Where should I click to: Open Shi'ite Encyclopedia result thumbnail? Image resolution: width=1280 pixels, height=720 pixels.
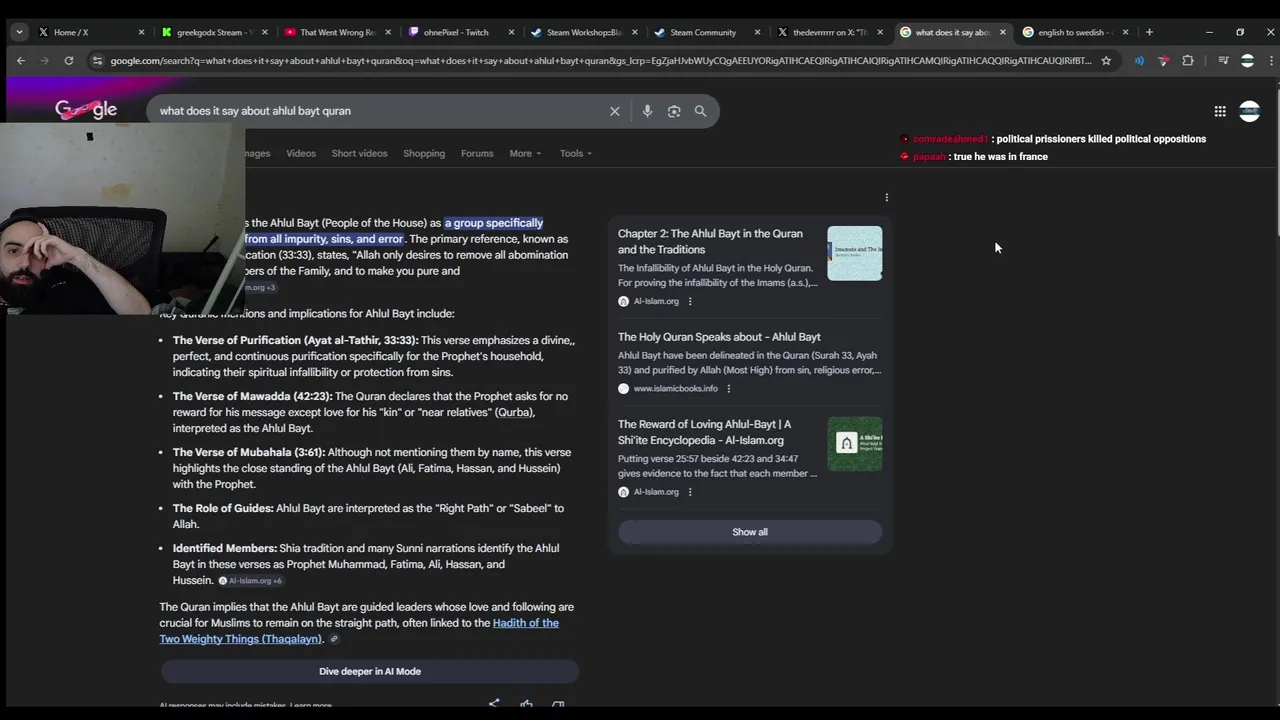click(x=855, y=444)
